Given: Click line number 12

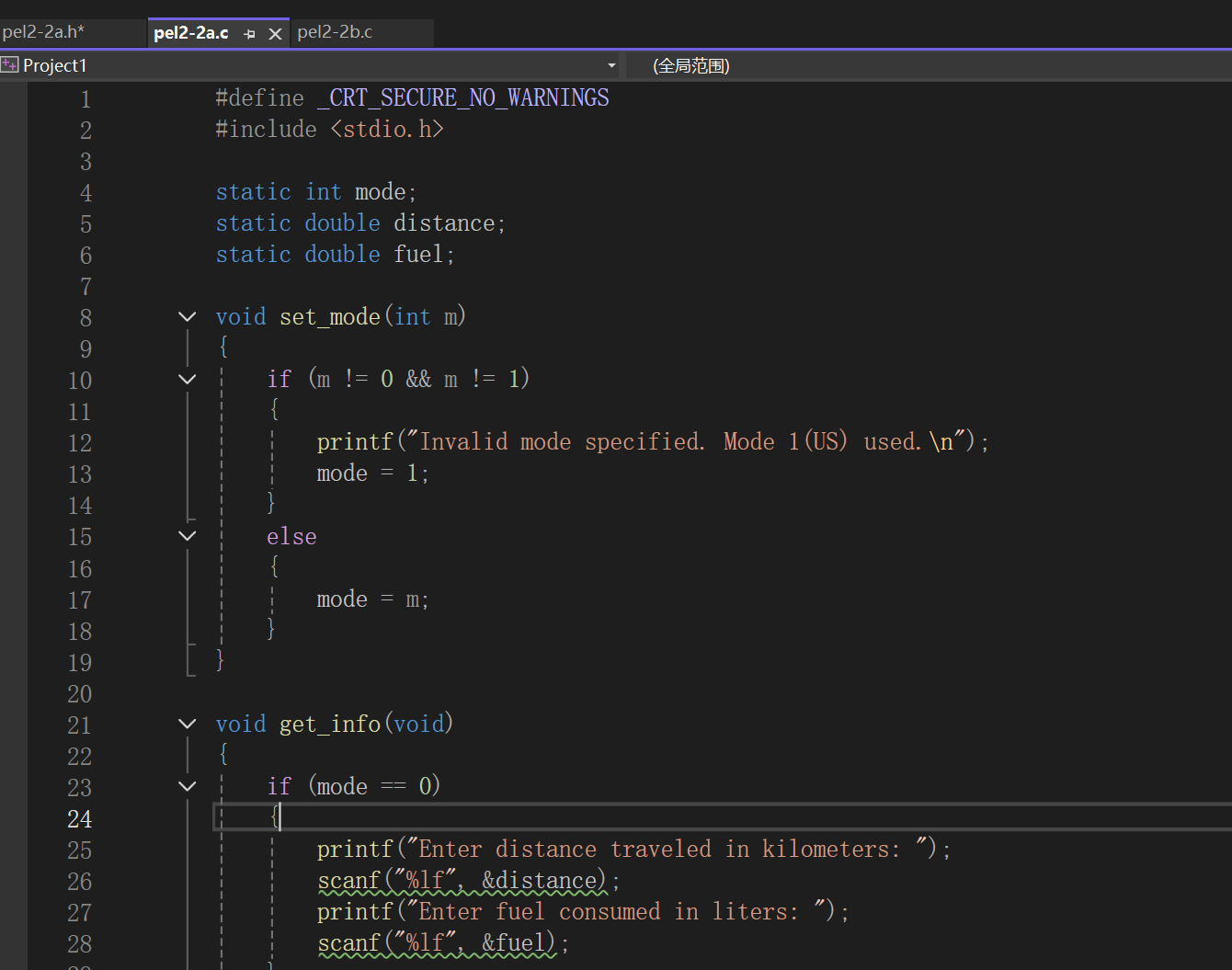Looking at the screenshot, I should (80, 442).
